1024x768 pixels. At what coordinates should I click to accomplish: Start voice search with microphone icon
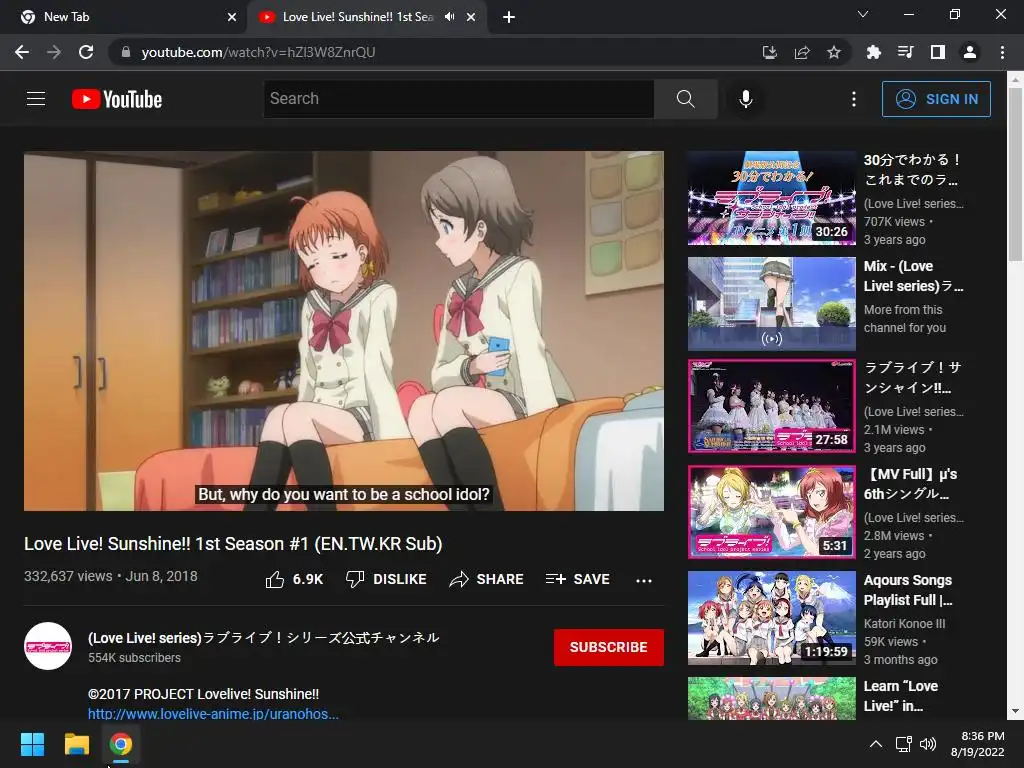pos(746,99)
